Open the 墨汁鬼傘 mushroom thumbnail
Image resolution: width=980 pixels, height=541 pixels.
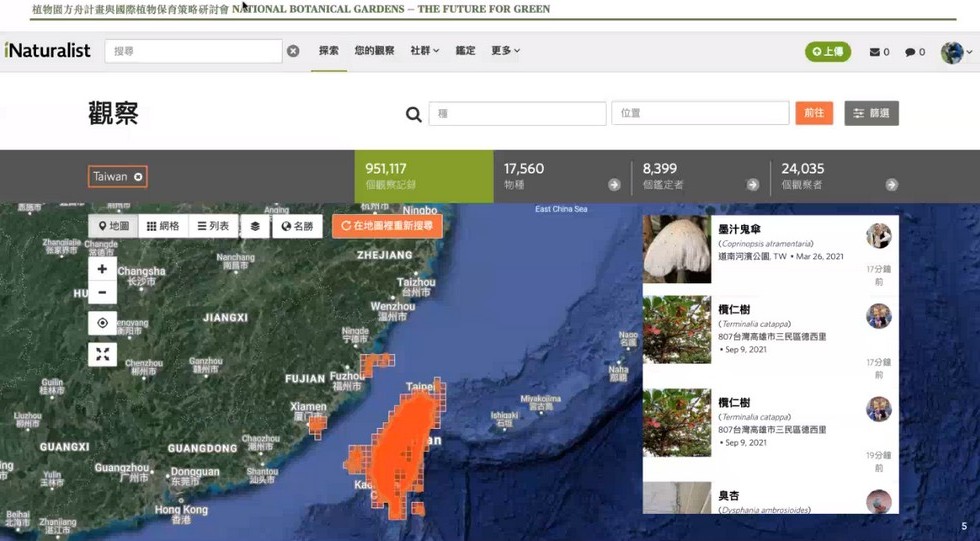pyautogui.click(x=677, y=249)
